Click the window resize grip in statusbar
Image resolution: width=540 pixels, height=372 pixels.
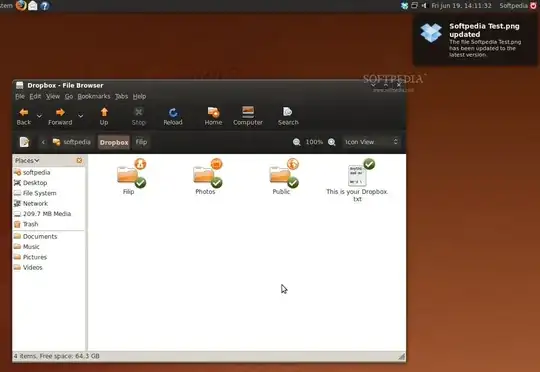click(402, 356)
